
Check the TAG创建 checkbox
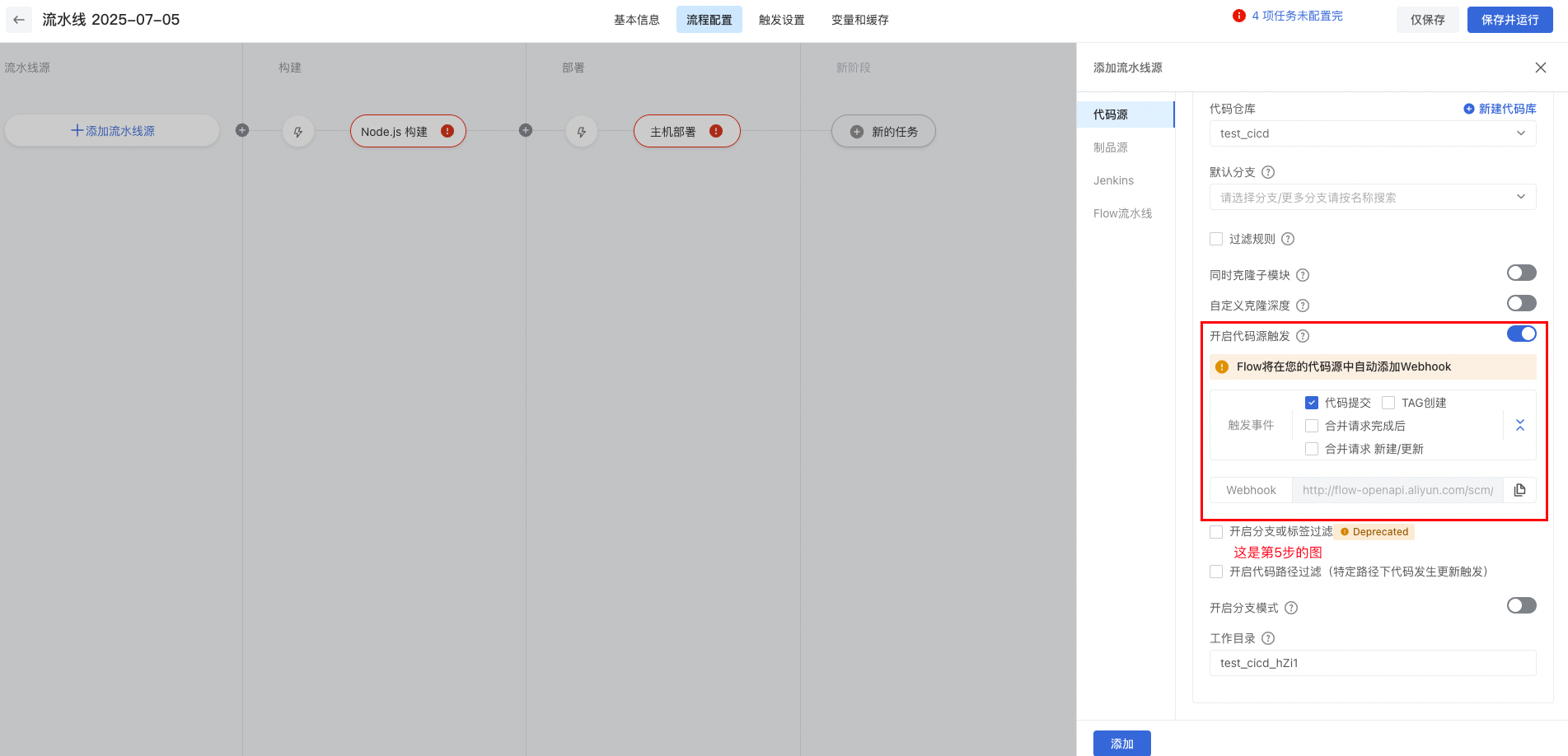[1388, 403]
